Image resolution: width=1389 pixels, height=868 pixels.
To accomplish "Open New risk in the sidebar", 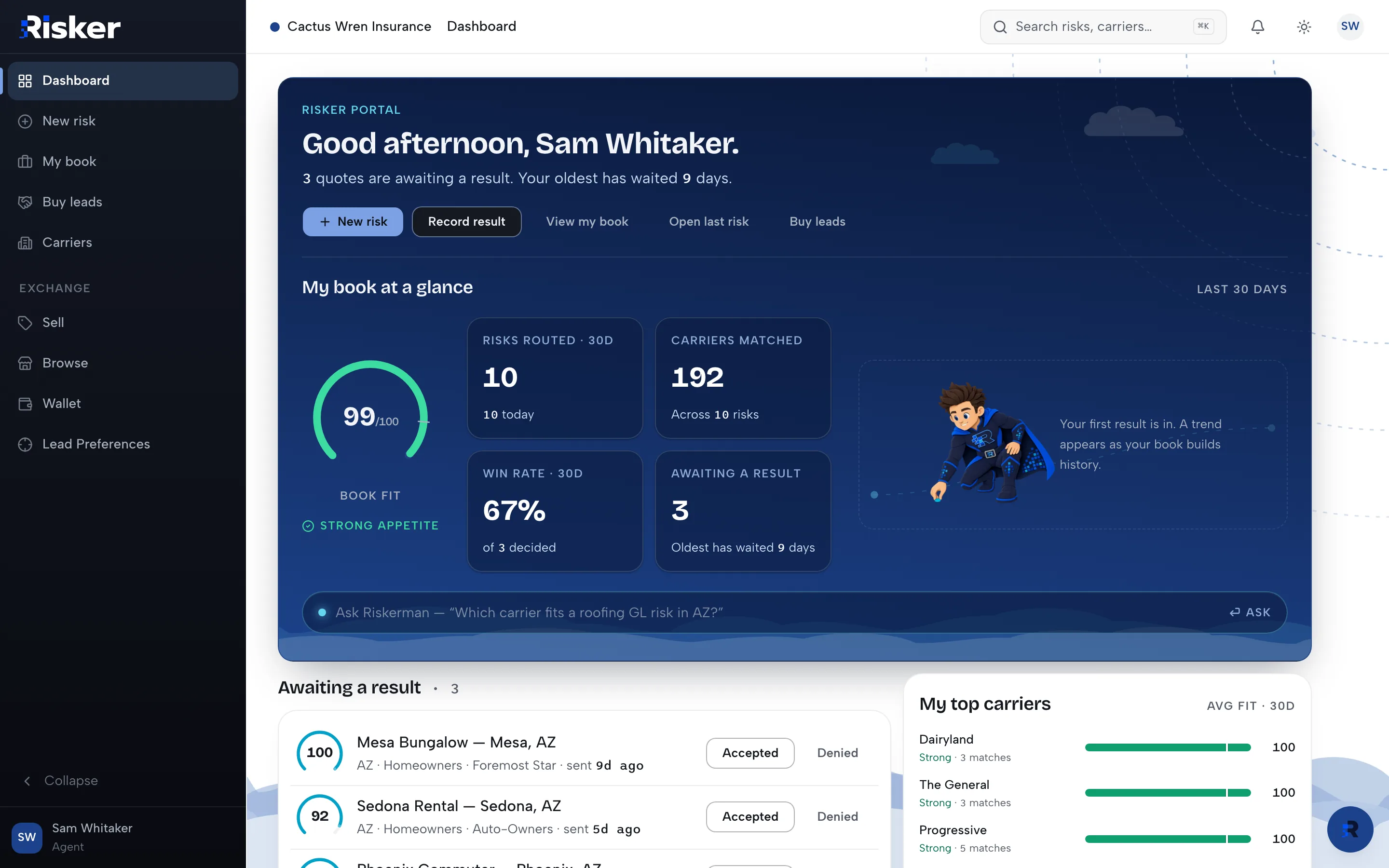I will (123, 121).
